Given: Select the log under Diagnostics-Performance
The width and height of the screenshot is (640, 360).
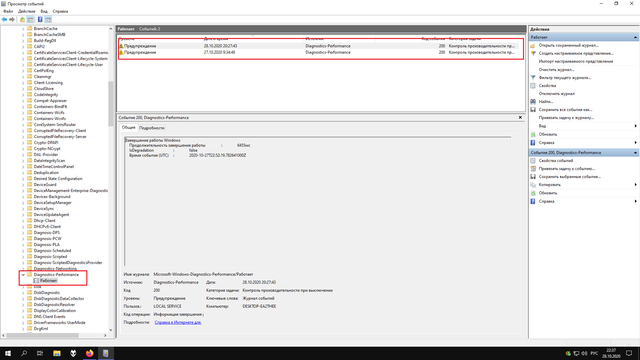Looking at the screenshot, I should 48,281.
